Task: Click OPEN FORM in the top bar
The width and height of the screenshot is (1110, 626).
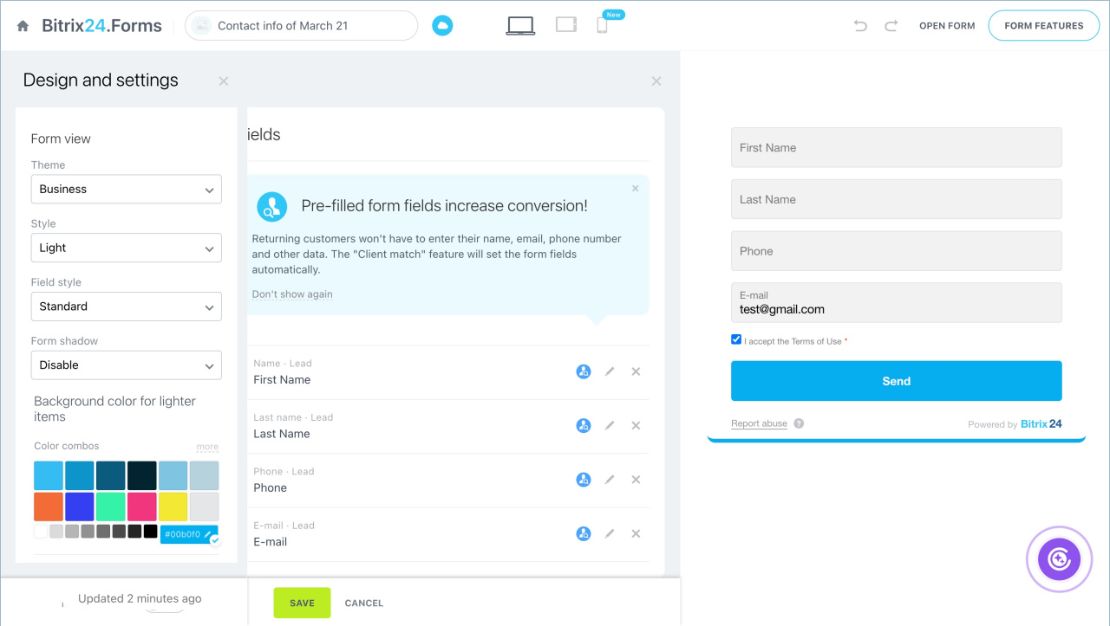Action: click(x=946, y=25)
